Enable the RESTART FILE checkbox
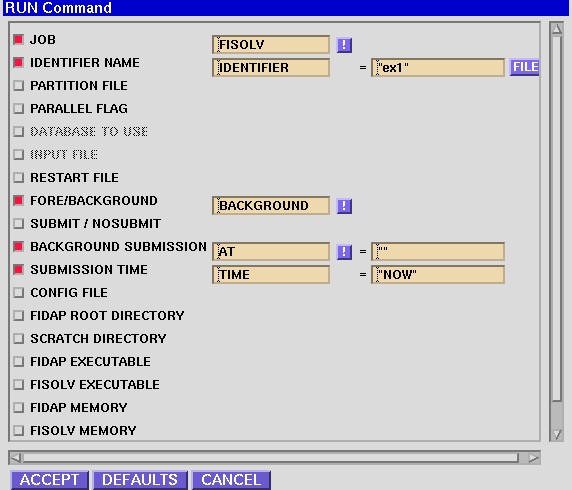The image size is (572, 490). pyautogui.click(x=18, y=178)
